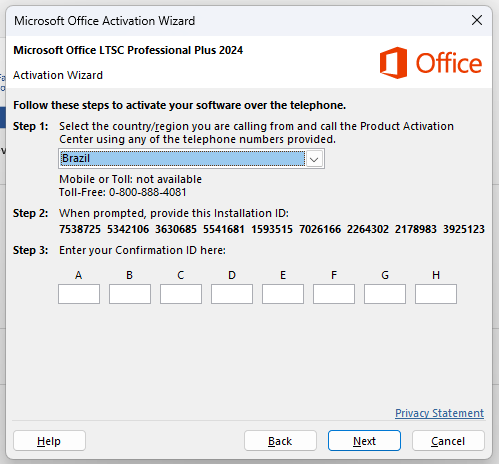Go Back to the previous wizard step

[x=280, y=441]
